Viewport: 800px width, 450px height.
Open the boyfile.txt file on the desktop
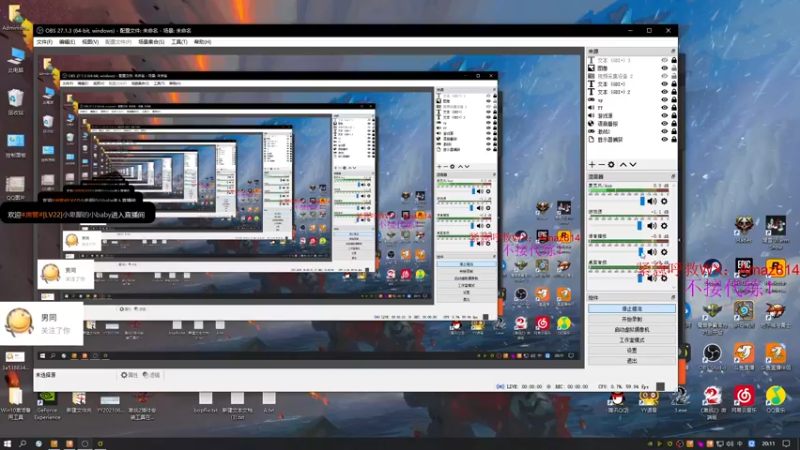coord(206,402)
